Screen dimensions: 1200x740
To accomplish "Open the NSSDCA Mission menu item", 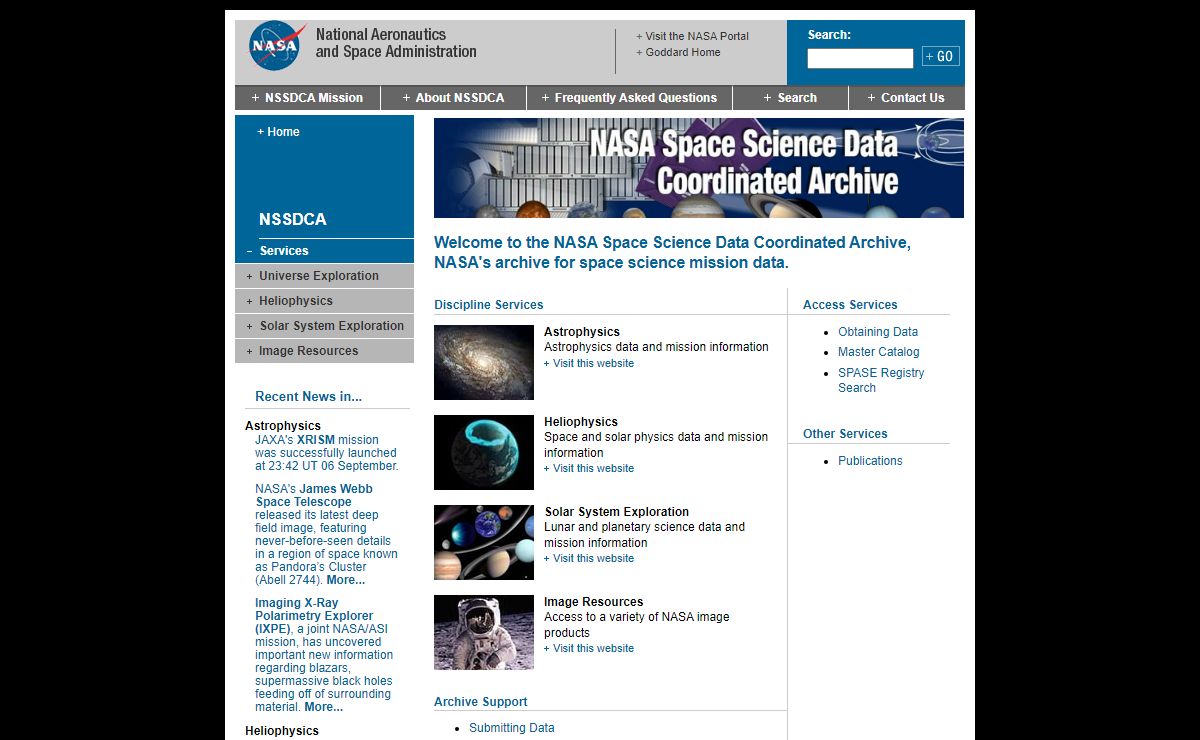I will pos(308,98).
